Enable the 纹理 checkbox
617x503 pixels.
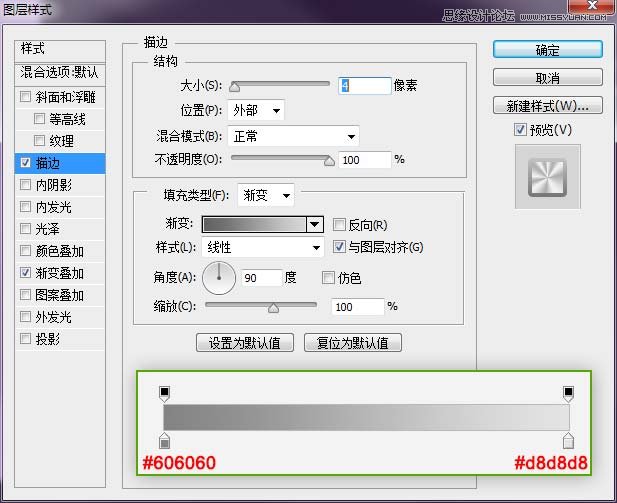[x=39, y=141]
